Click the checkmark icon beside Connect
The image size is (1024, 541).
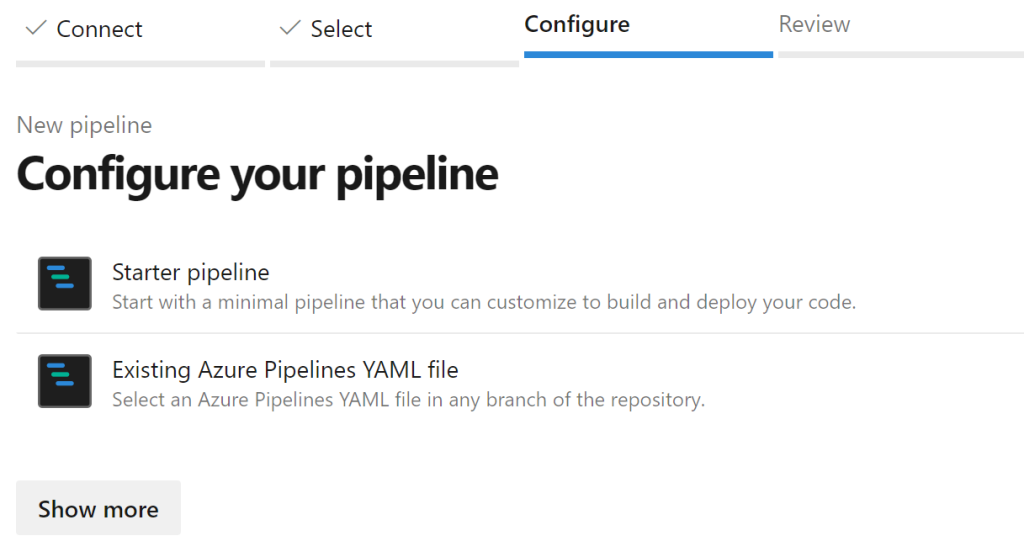pos(35,28)
